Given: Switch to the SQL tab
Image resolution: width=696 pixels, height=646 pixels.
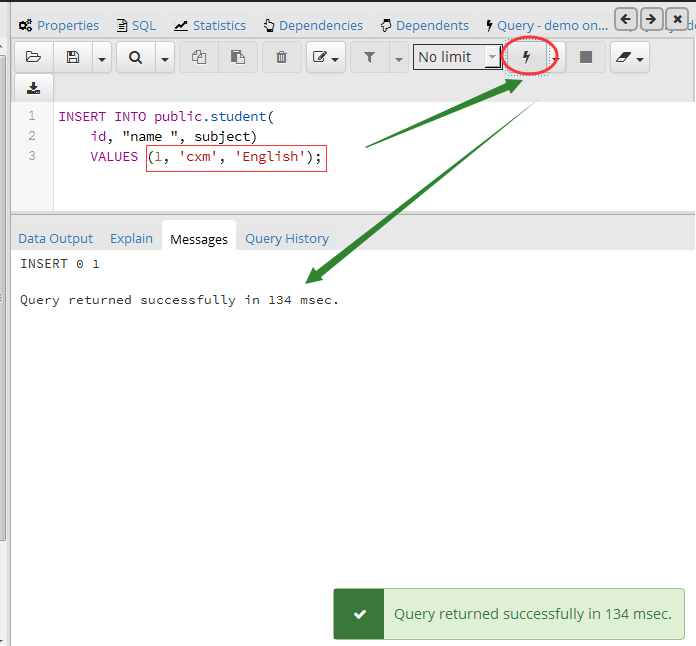Looking at the screenshot, I should 136,25.
